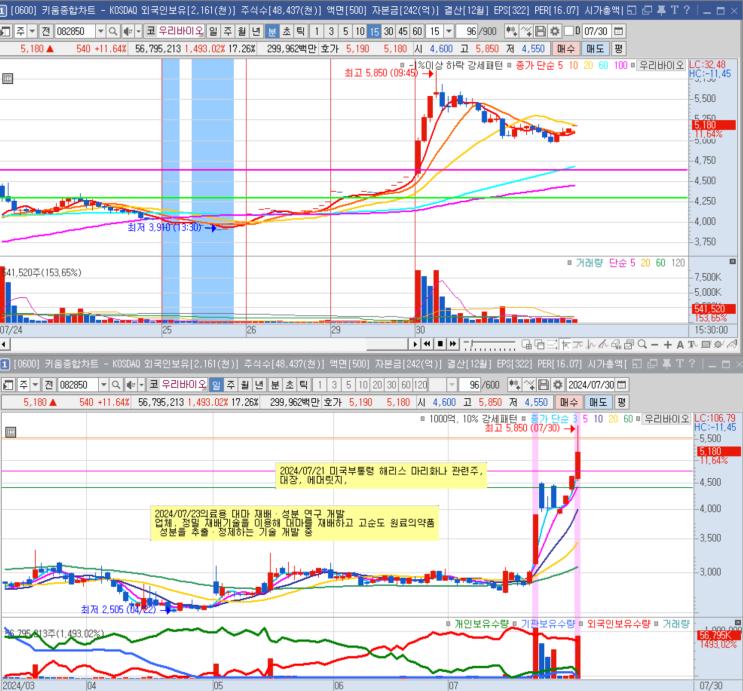Click the 평 button in the top chart

pyautogui.click(x=618, y=49)
